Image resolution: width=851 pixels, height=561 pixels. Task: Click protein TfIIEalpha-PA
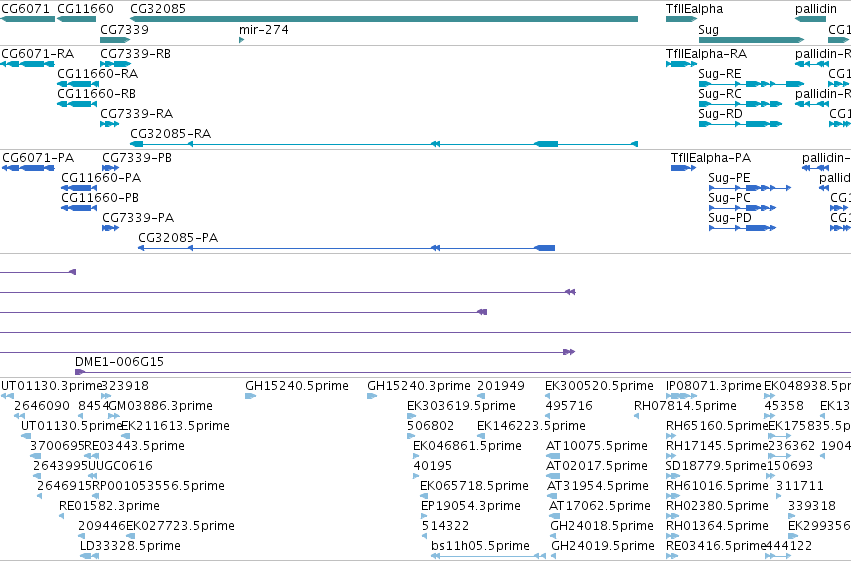pyautogui.click(x=710, y=158)
